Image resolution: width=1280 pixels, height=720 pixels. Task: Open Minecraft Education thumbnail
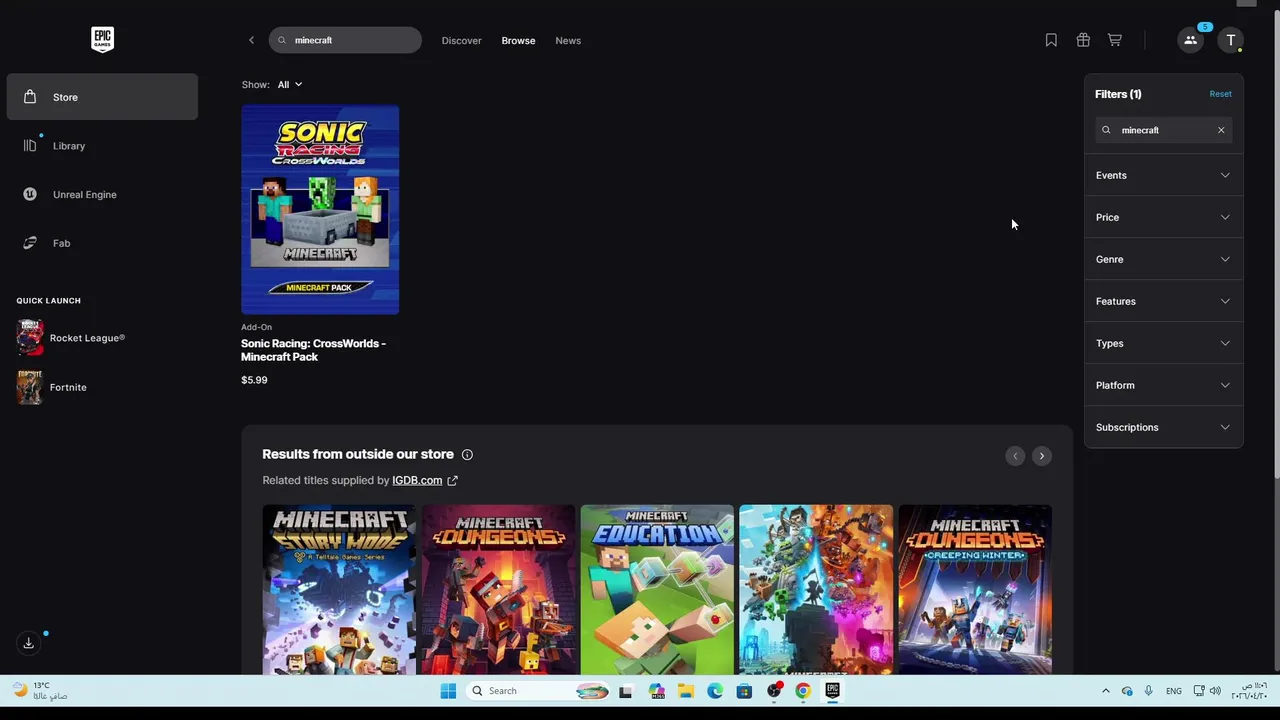click(657, 590)
